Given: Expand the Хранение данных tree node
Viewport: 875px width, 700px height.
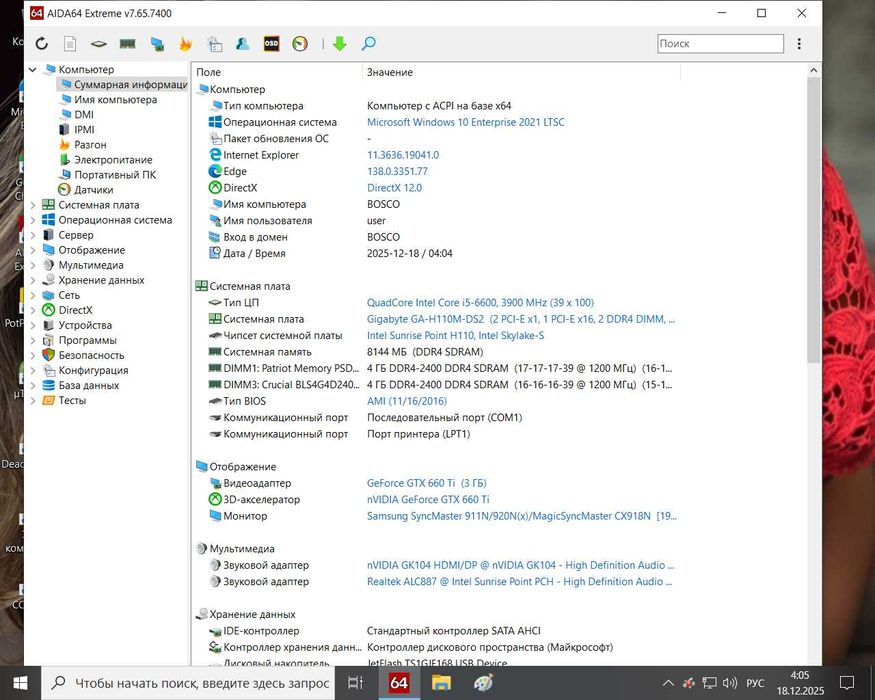Looking at the screenshot, I should pos(33,281).
